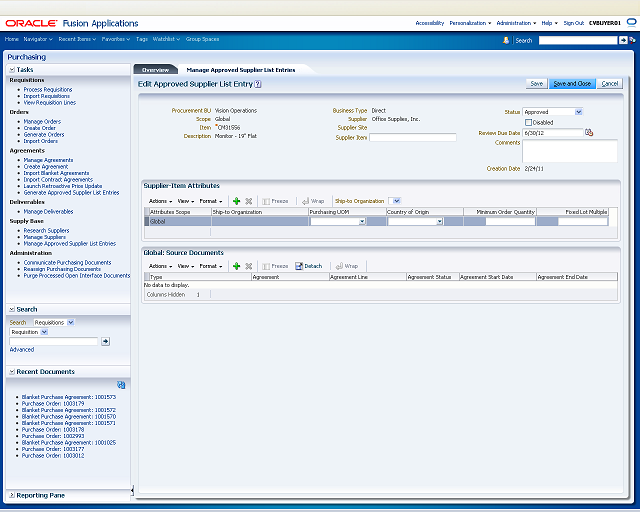The height and width of the screenshot is (512, 640).
Task: Add a row in Supplier-Item Attributes
Action: [236, 201]
